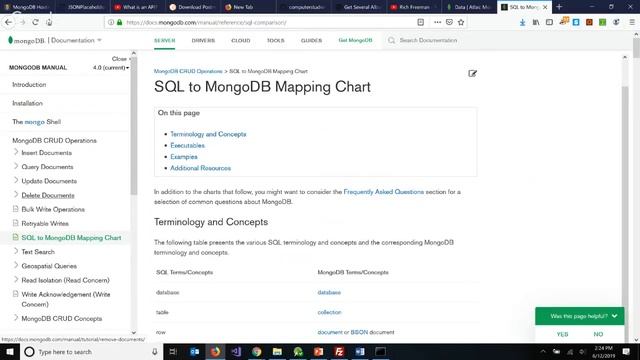Follow the Additional Resources link
This screenshot has width=640, height=360.
[200, 168]
